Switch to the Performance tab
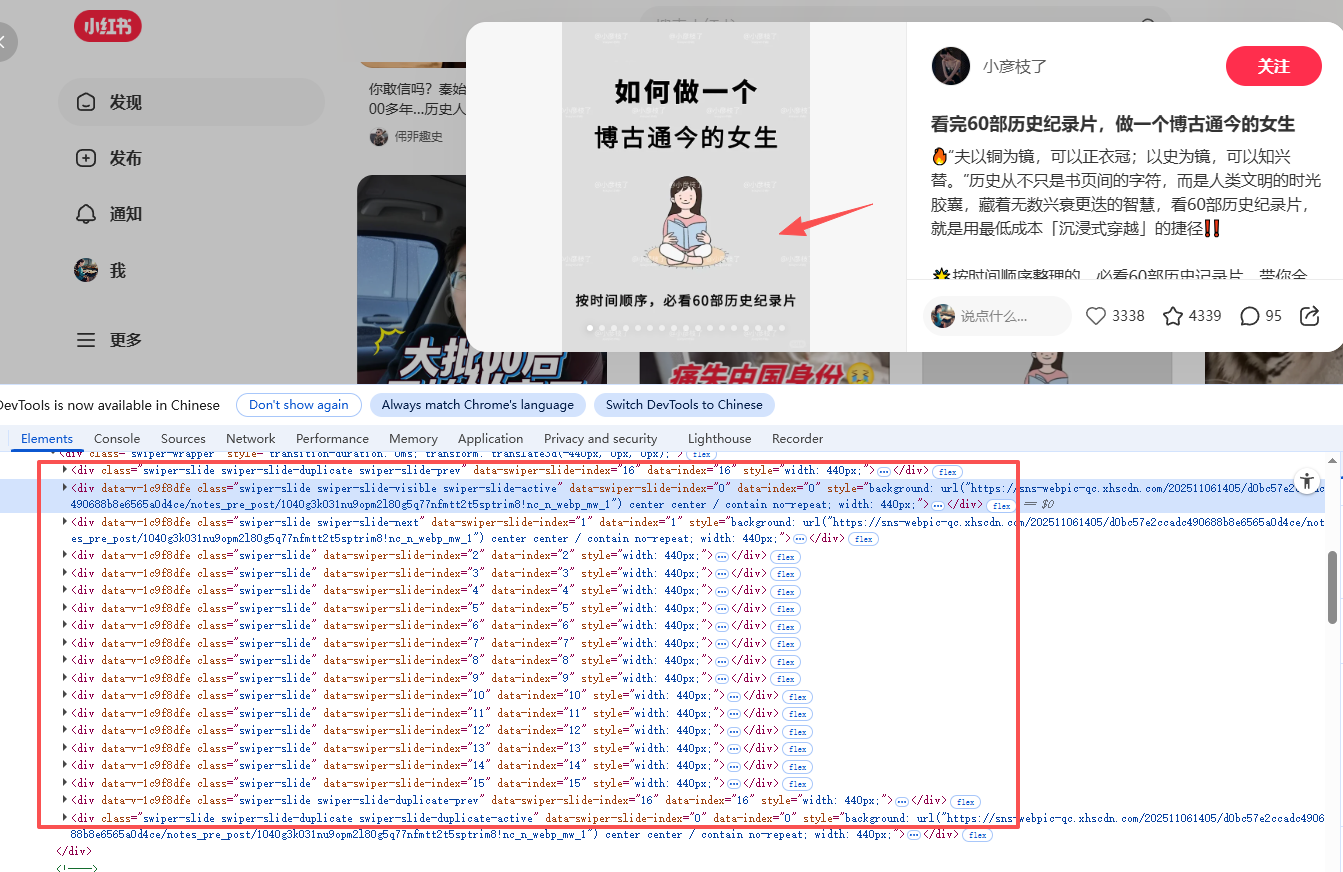The image size is (1343, 872). 332,439
